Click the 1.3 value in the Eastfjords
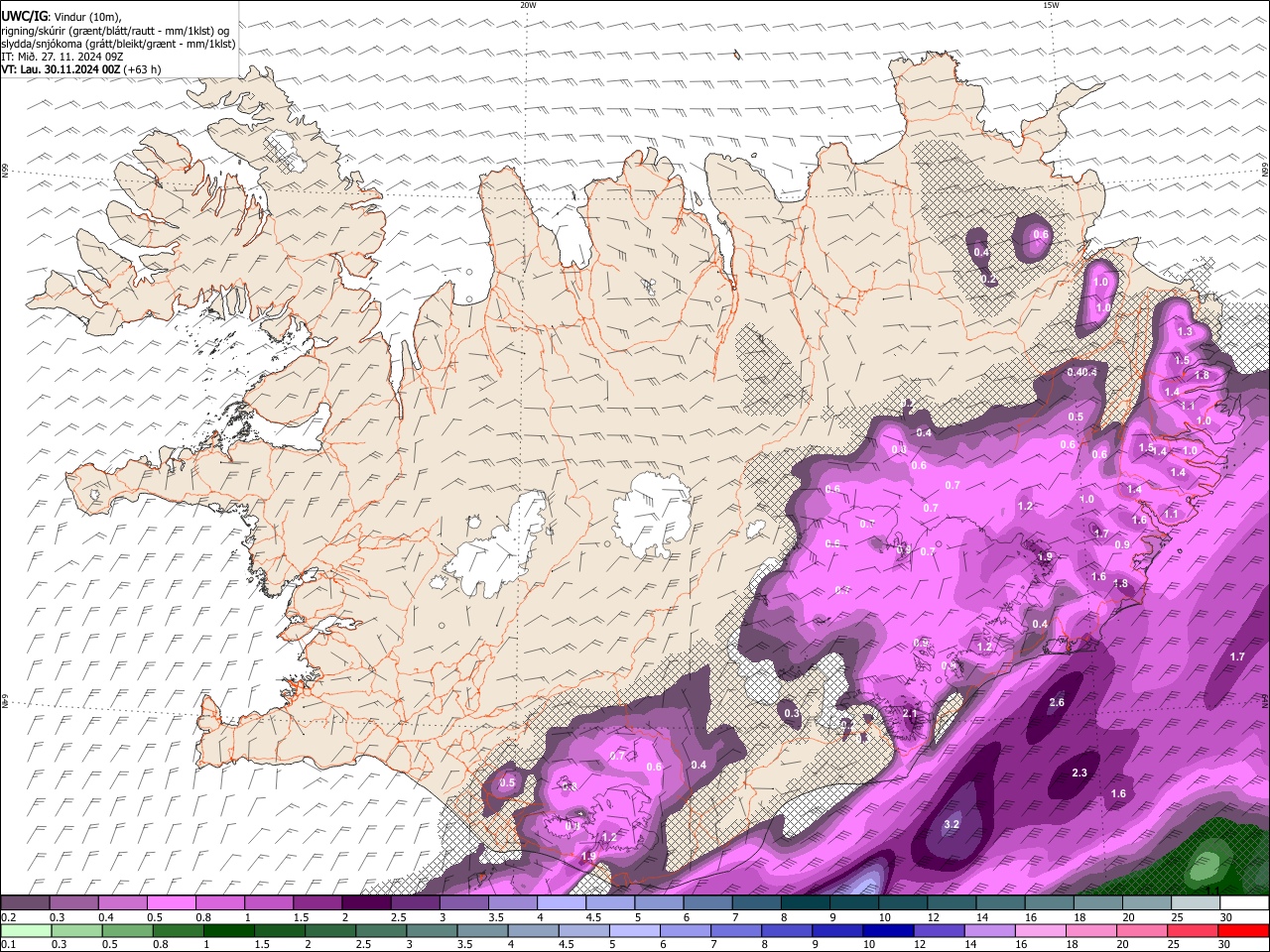This screenshot has width=1270, height=952. [1184, 332]
